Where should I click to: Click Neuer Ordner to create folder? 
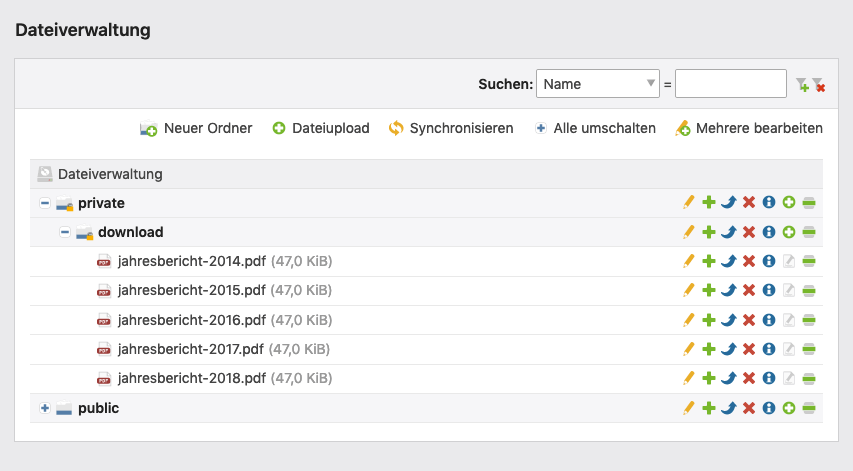196,128
